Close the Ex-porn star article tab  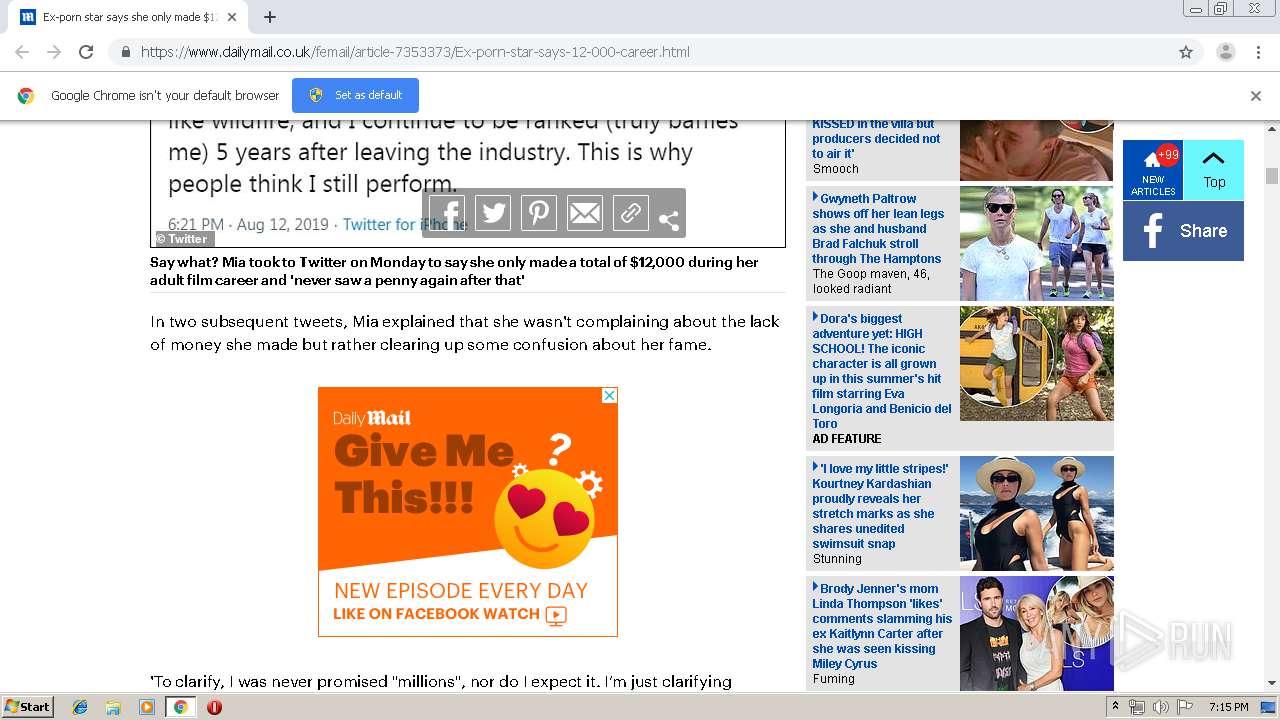coord(232,17)
